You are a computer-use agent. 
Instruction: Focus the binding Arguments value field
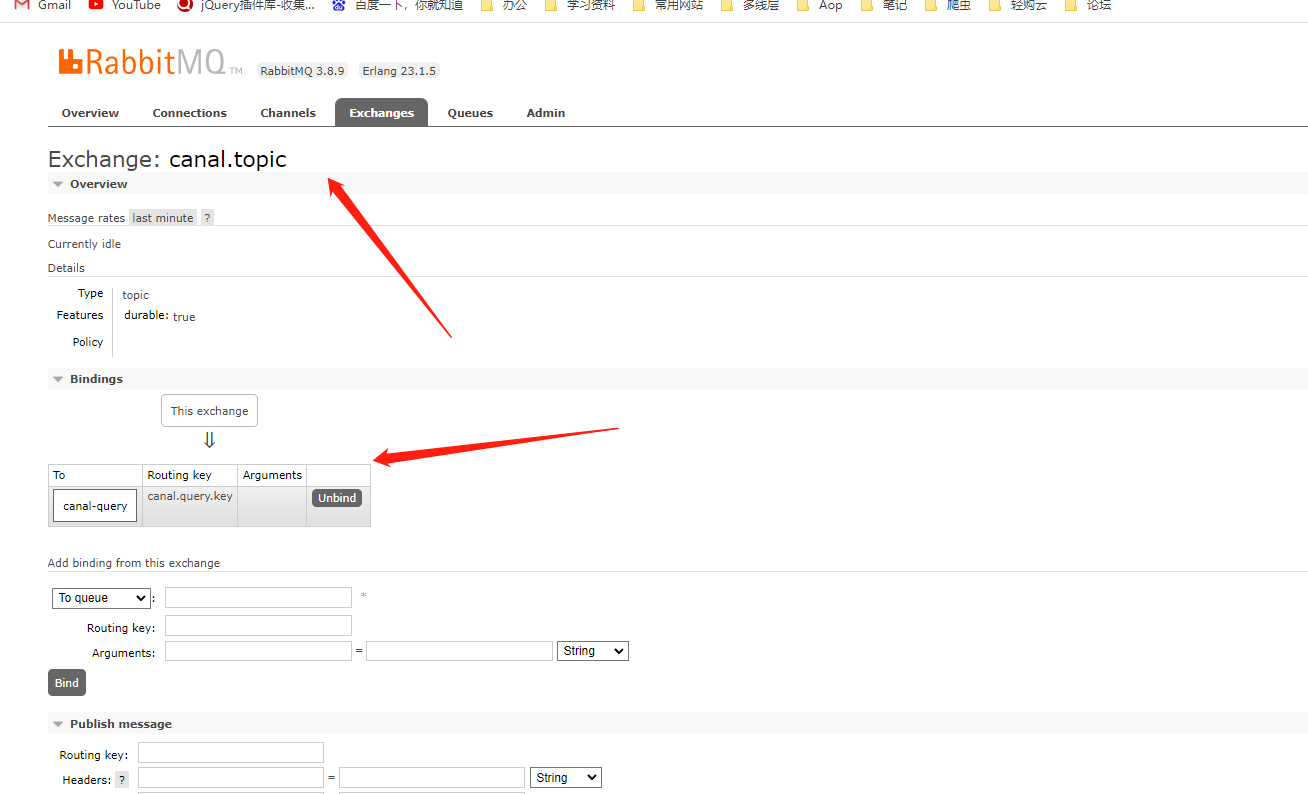(459, 651)
